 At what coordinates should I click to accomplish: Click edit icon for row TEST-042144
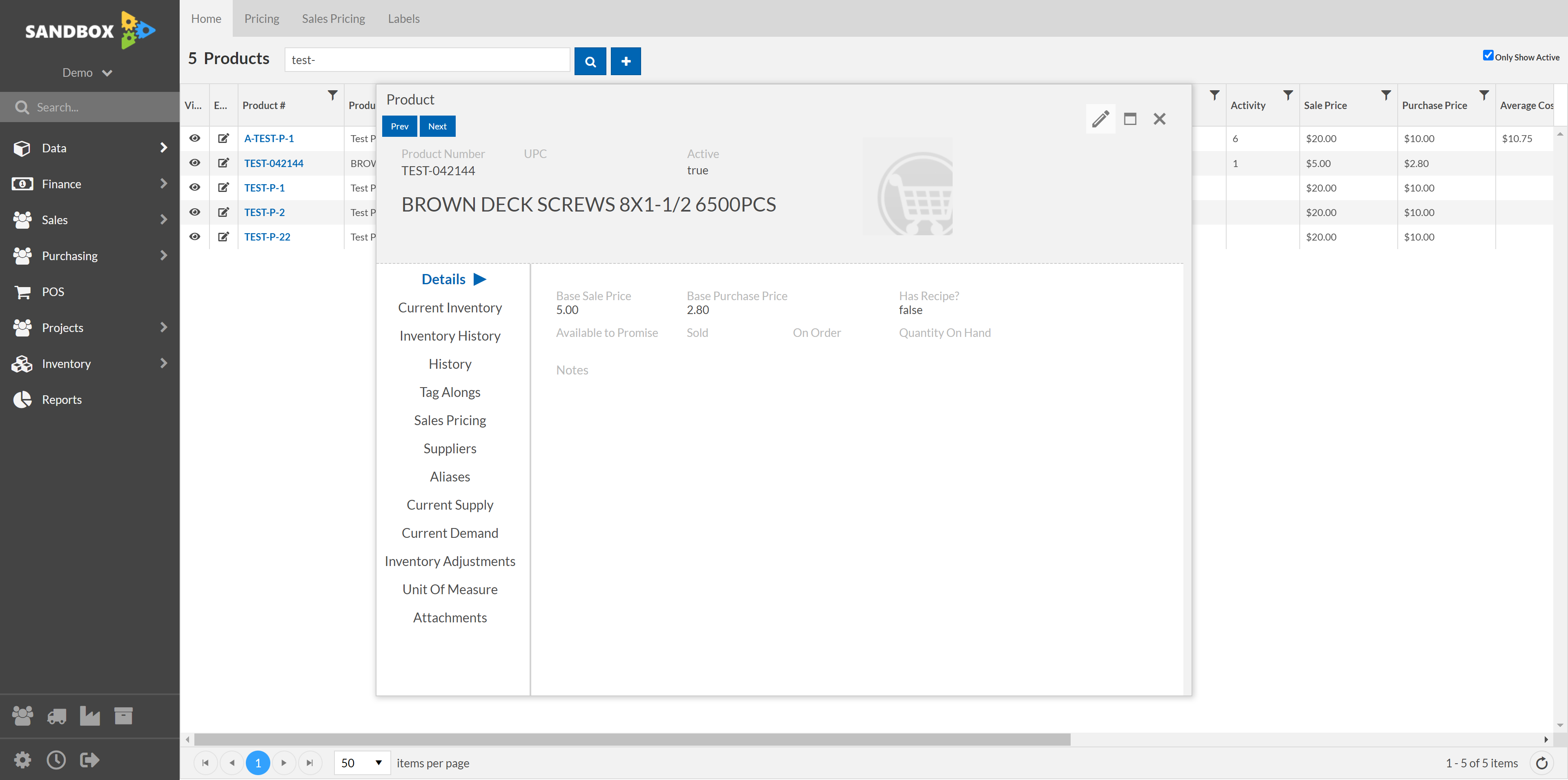tap(223, 163)
